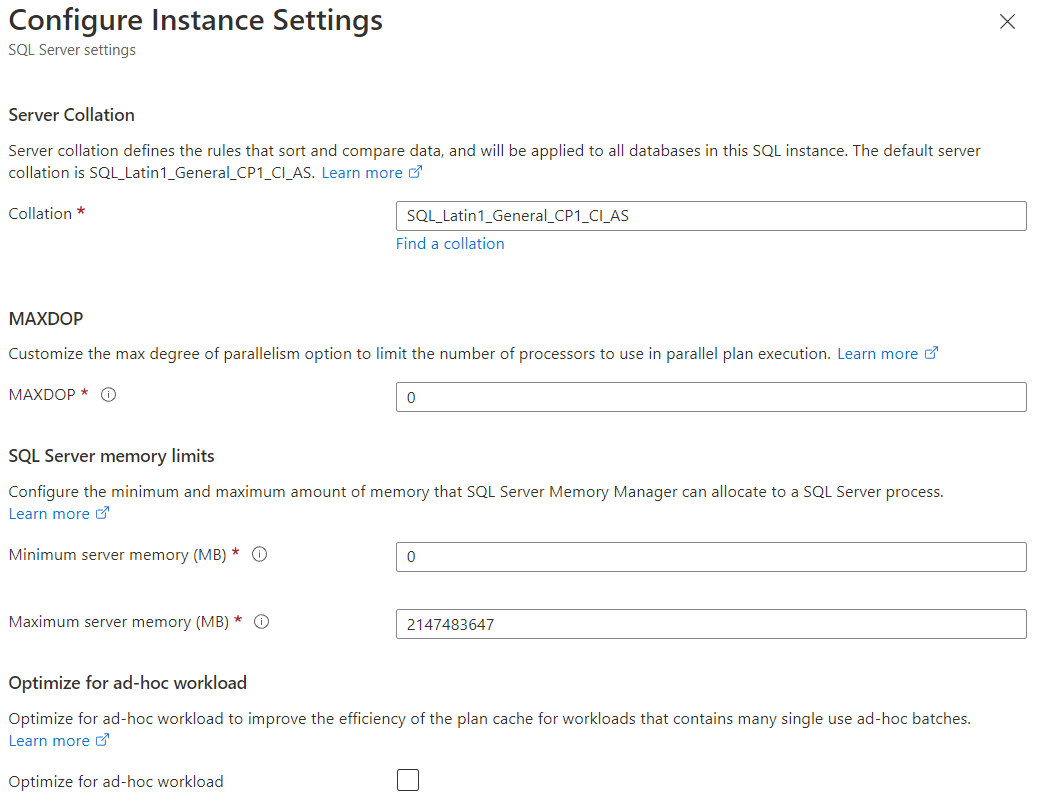Open Learn more link in MAXDOP description
This screenshot has width=1037, height=808.
tap(877, 354)
